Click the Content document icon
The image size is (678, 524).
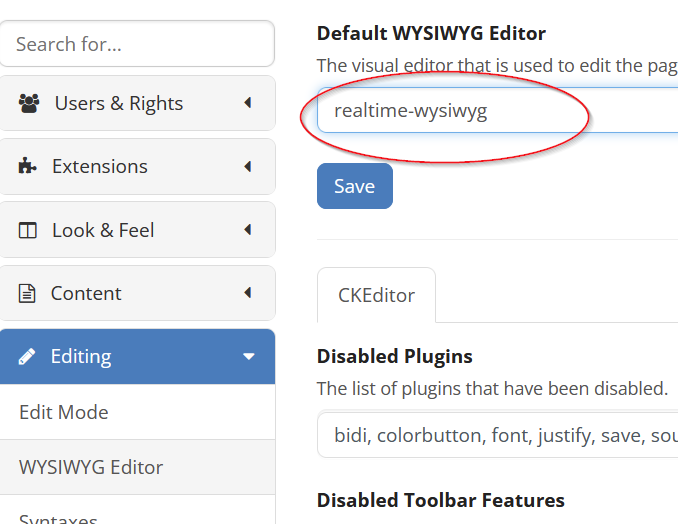[x=28, y=293]
